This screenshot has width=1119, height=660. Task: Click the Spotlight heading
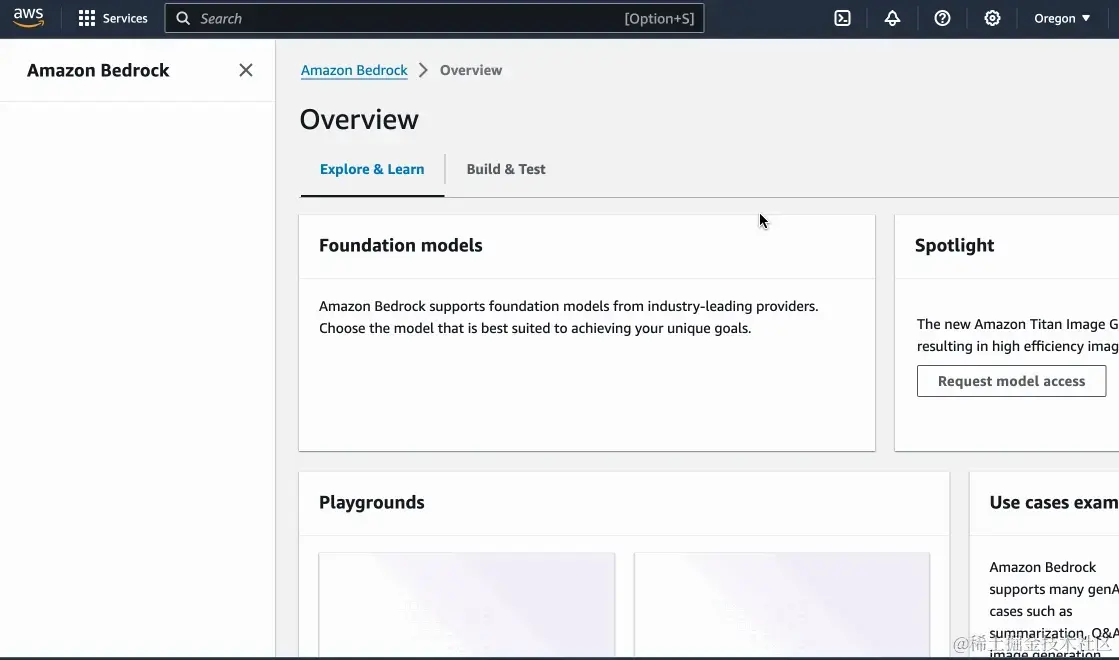click(954, 245)
